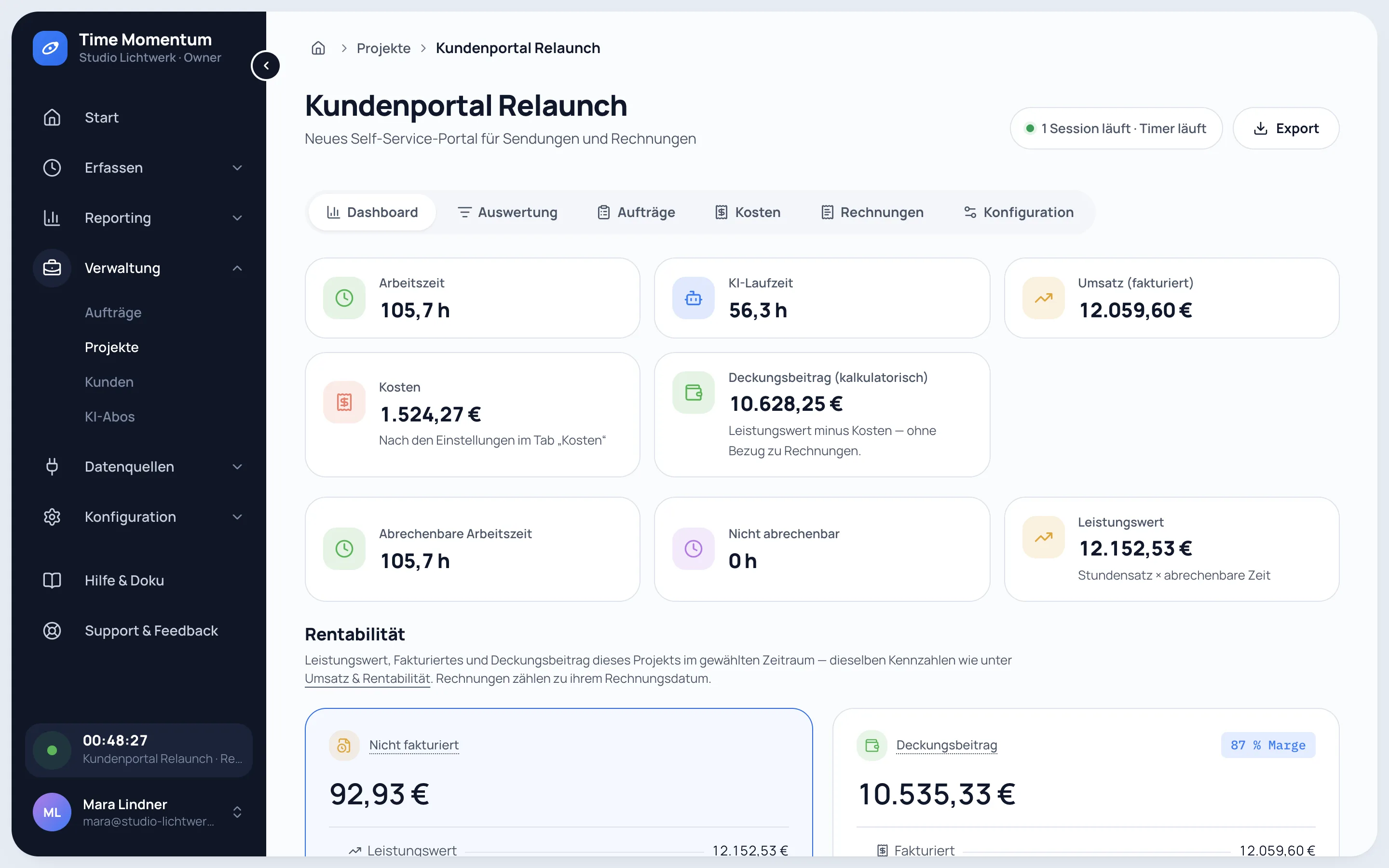Click the Leistungswert trend icon on the card
The image size is (1389, 868).
pyautogui.click(x=1044, y=537)
